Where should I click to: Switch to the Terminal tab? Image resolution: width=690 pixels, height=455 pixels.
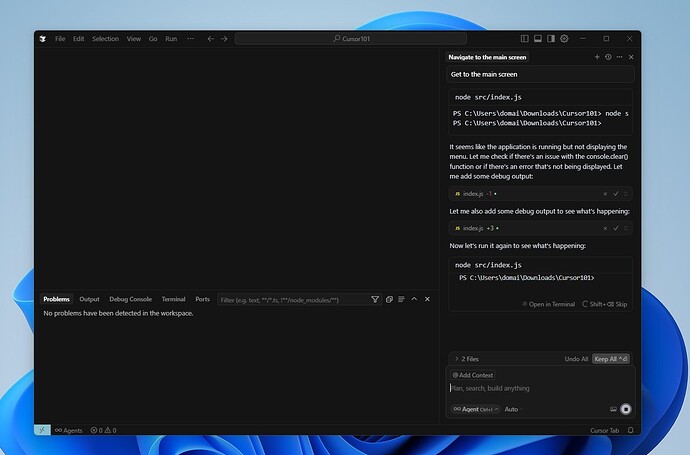click(173, 299)
